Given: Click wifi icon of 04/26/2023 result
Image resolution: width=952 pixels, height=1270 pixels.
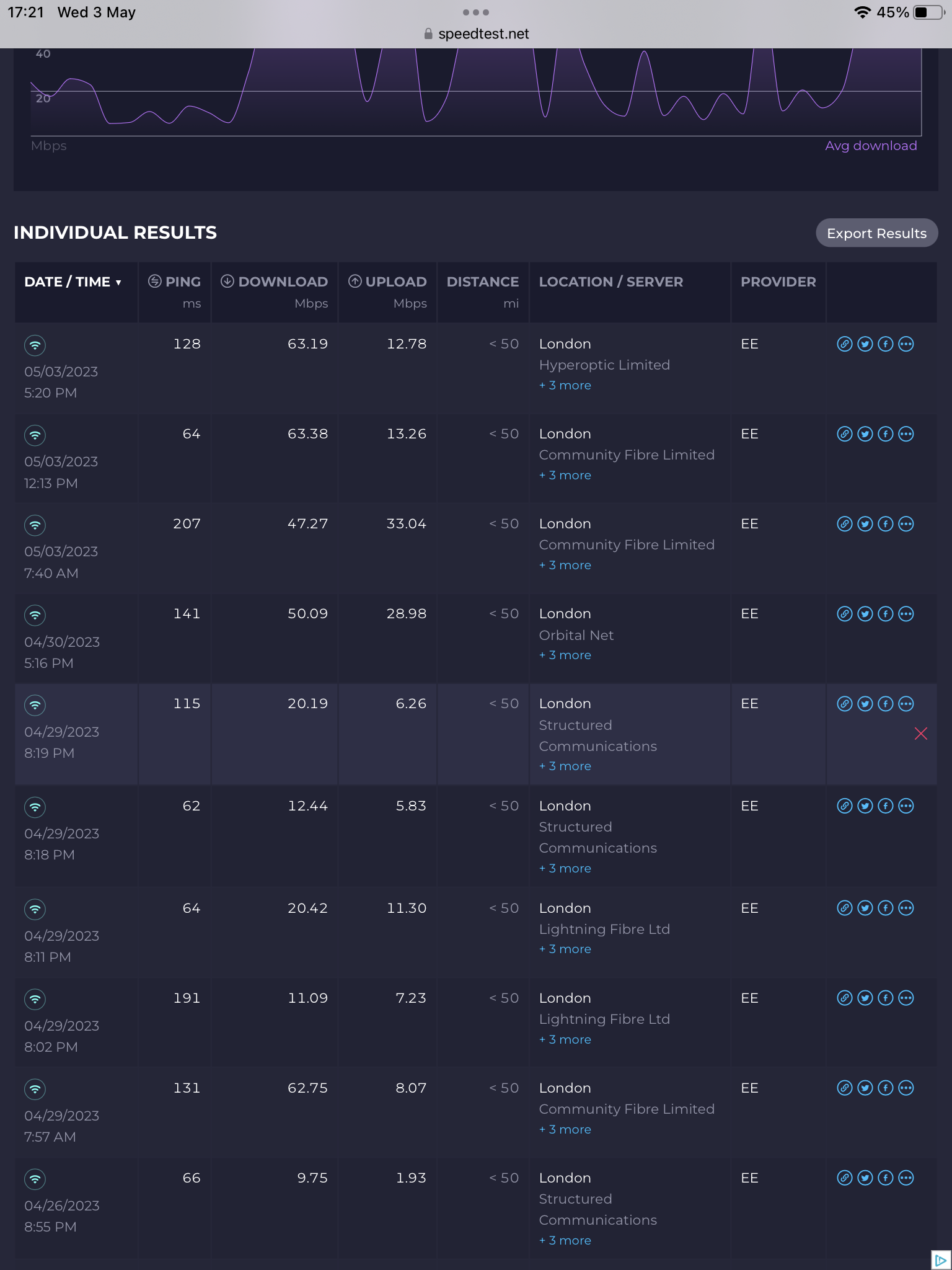Looking at the screenshot, I should [x=35, y=1179].
